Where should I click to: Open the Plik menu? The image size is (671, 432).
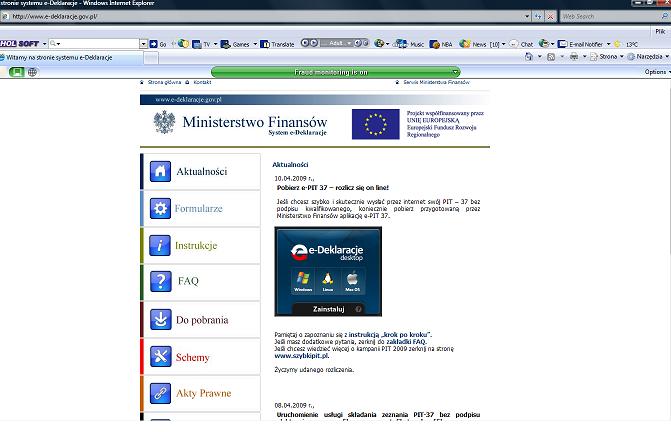[x=660, y=31]
